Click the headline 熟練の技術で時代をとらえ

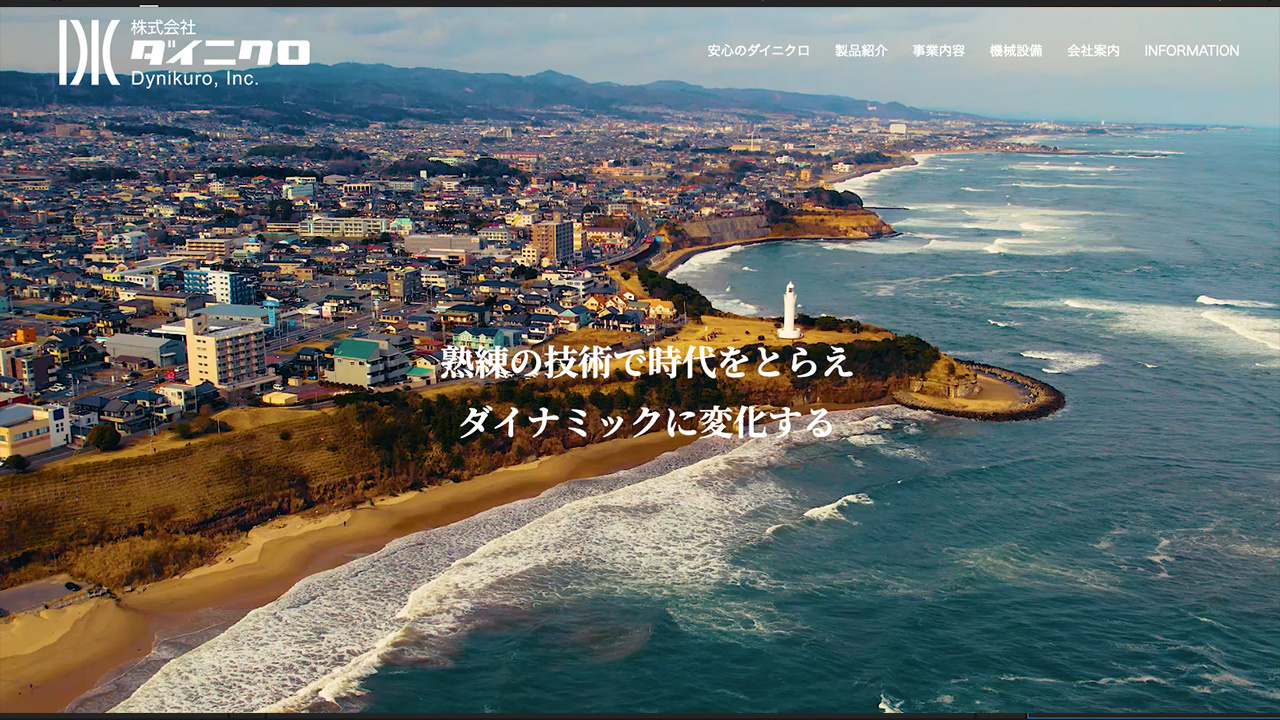pyautogui.click(x=647, y=363)
